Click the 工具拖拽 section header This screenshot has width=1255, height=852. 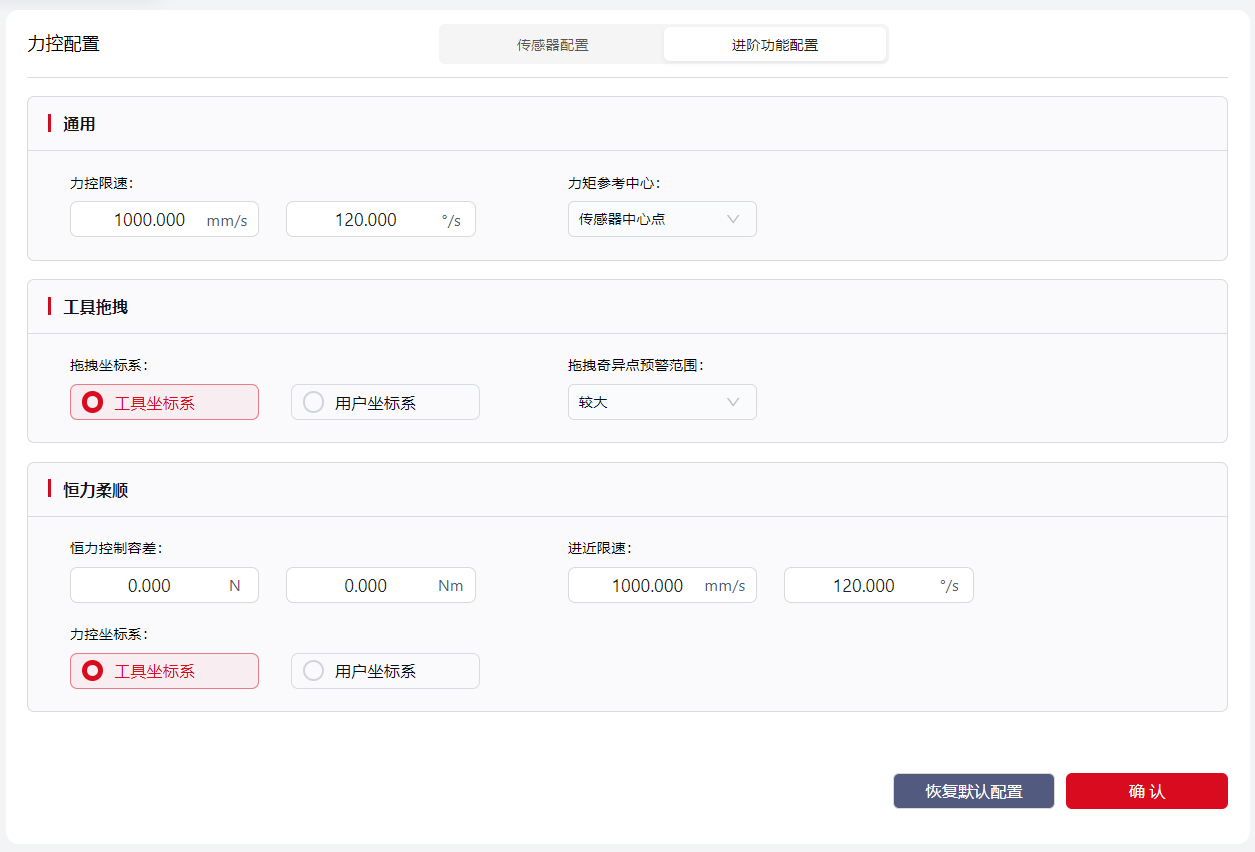point(96,307)
